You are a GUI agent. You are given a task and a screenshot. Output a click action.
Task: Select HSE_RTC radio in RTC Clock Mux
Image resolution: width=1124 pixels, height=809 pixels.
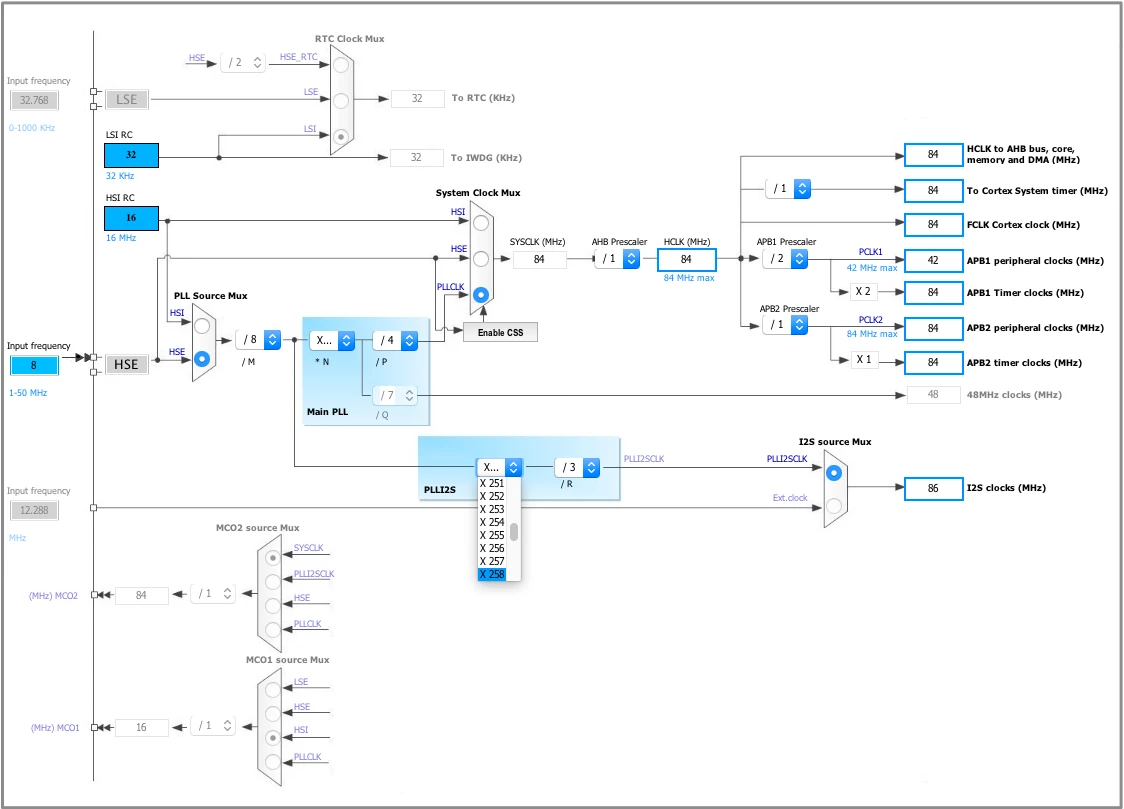(x=341, y=64)
